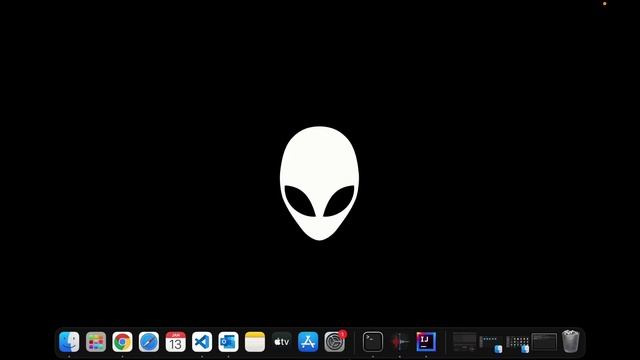Open the Trash in the dock
Screen dimensions: 640x360
(571, 341)
